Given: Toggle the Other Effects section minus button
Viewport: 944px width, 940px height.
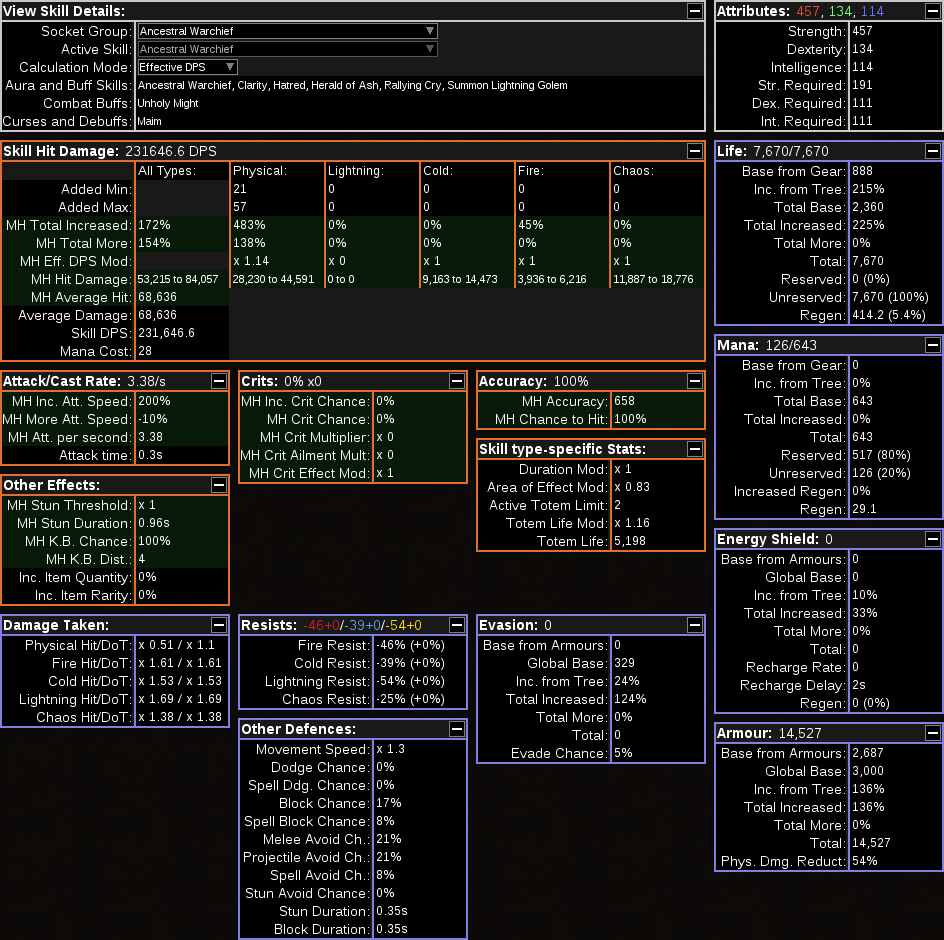Looking at the screenshot, I should [219, 485].
